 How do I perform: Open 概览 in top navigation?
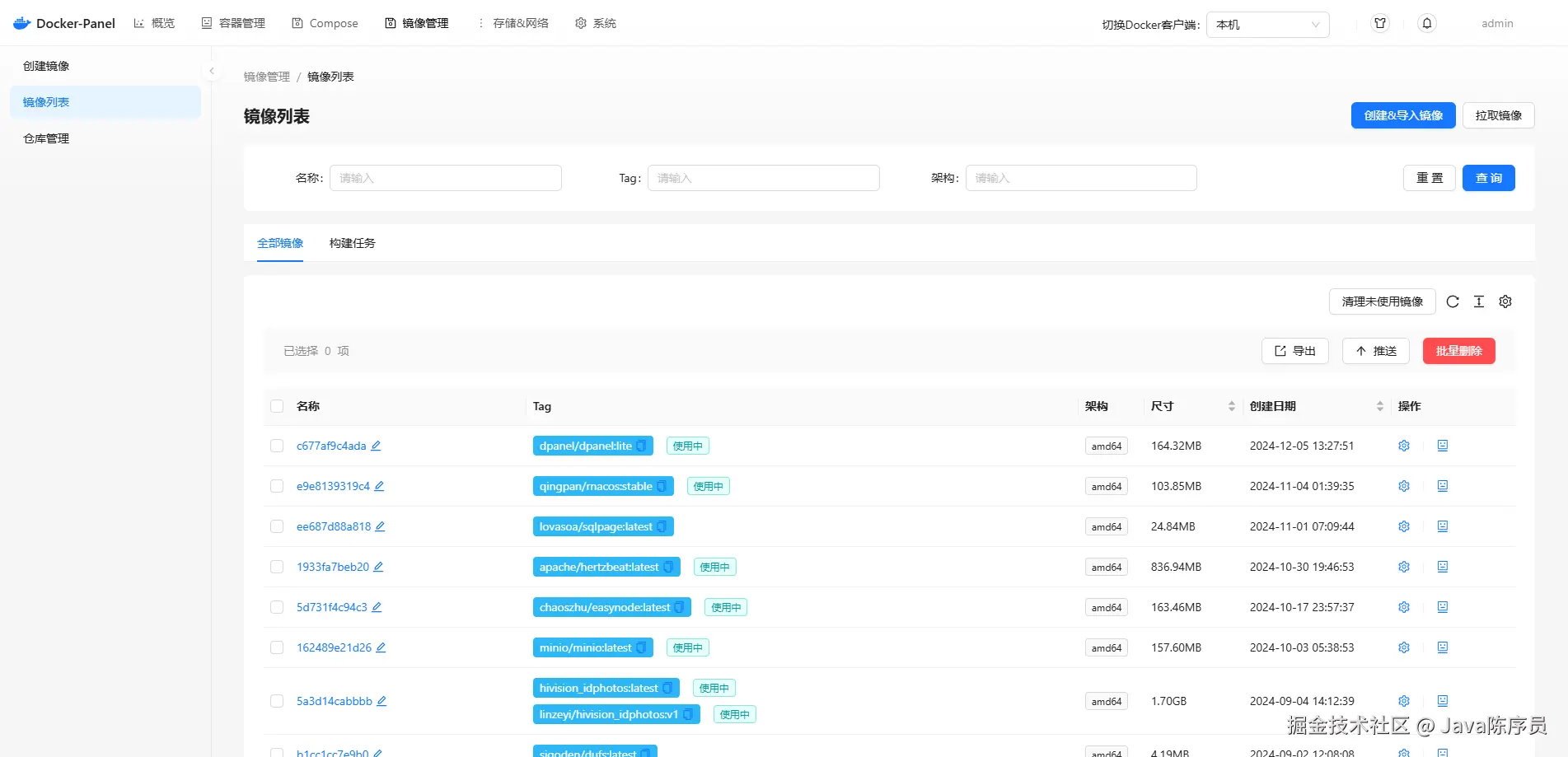[x=154, y=23]
